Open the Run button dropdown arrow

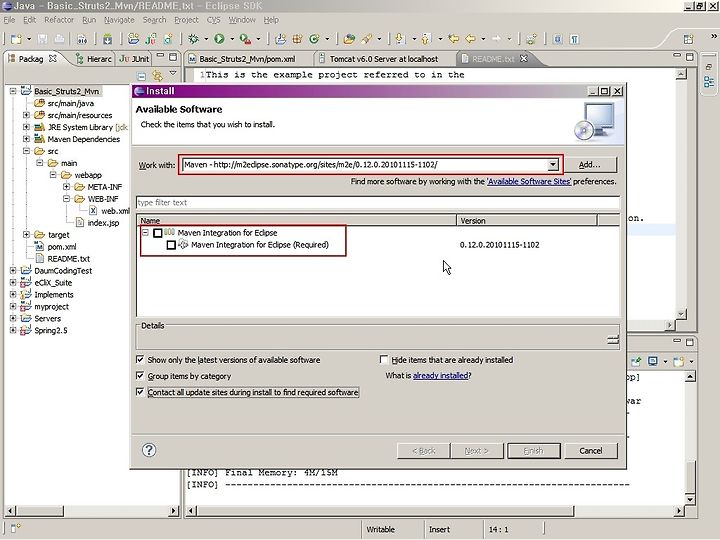232,39
